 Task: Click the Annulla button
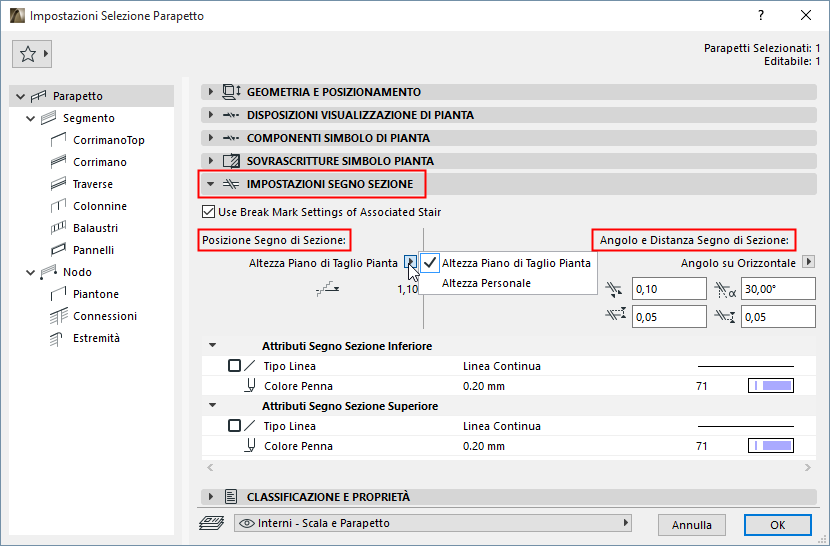pyautogui.click(x=692, y=525)
